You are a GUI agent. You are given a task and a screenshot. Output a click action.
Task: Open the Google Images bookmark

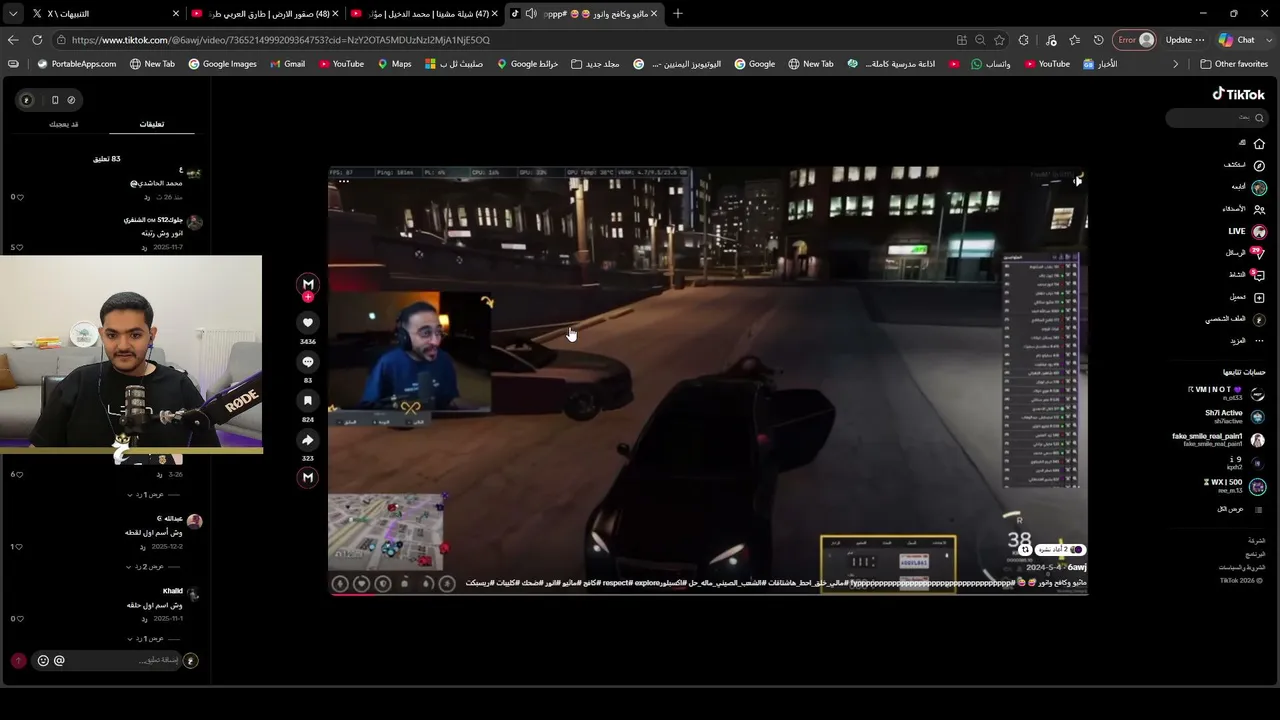(222, 64)
